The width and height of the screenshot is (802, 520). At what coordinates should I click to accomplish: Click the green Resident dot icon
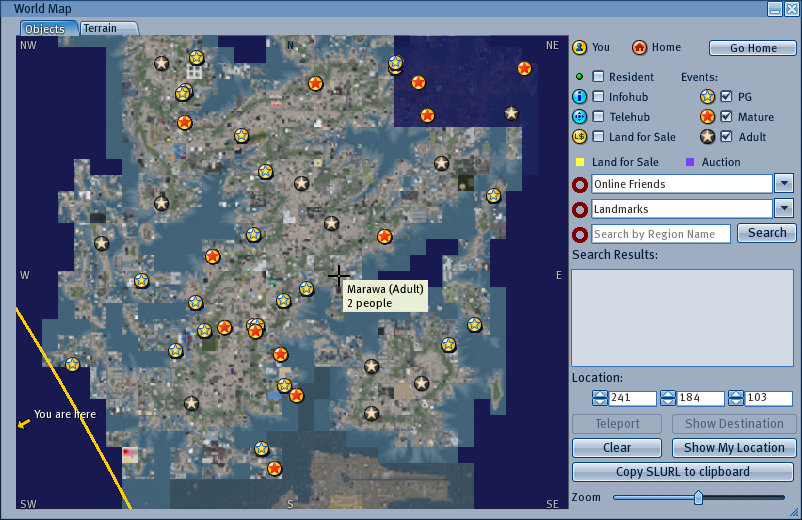(x=579, y=77)
